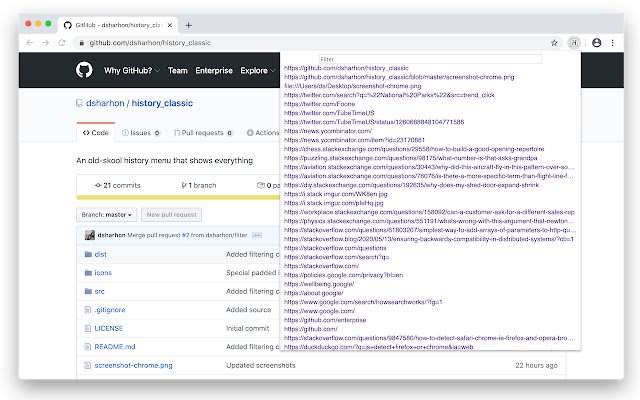The width and height of the screenshot is (640, 400).
Task: Open the stackoverflow.blog history entry
Action: [x=429, y=239]
